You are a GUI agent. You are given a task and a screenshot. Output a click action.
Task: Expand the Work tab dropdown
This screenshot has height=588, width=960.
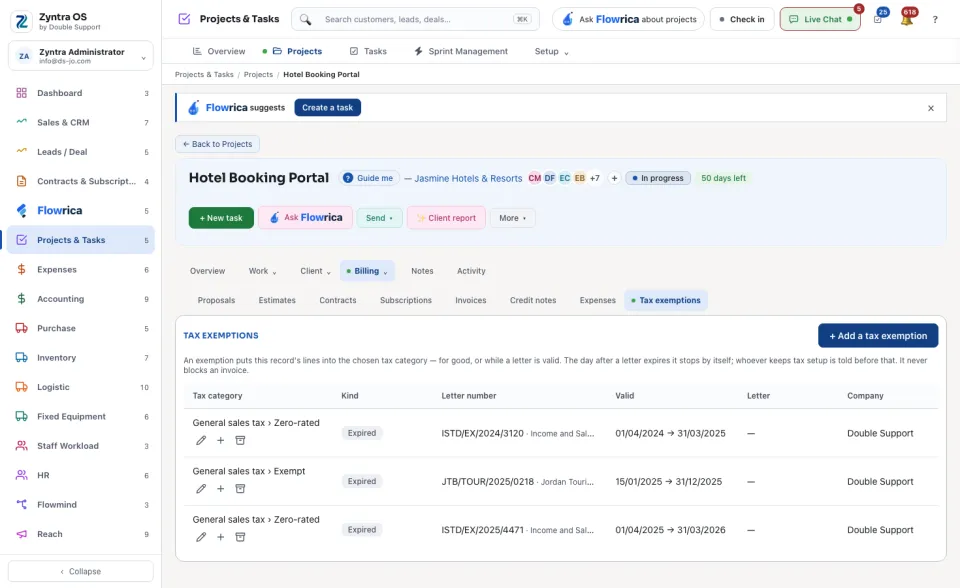pyautogui.click(x=262, y=271)
